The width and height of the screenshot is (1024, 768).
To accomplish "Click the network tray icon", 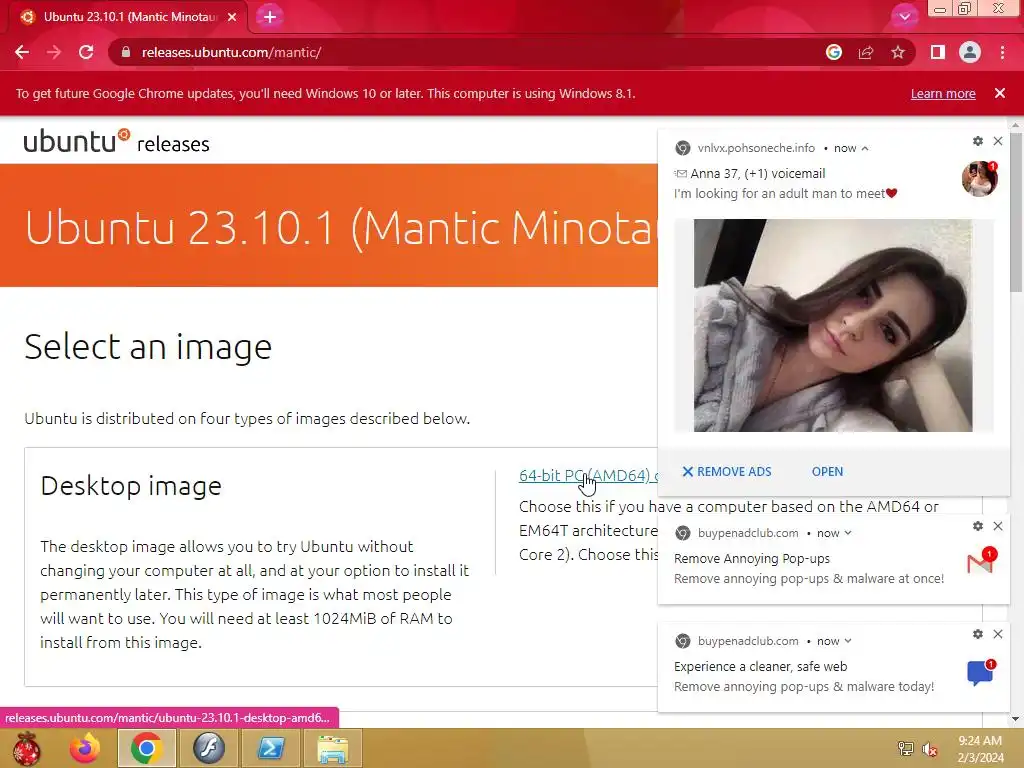I will [906, 749].
